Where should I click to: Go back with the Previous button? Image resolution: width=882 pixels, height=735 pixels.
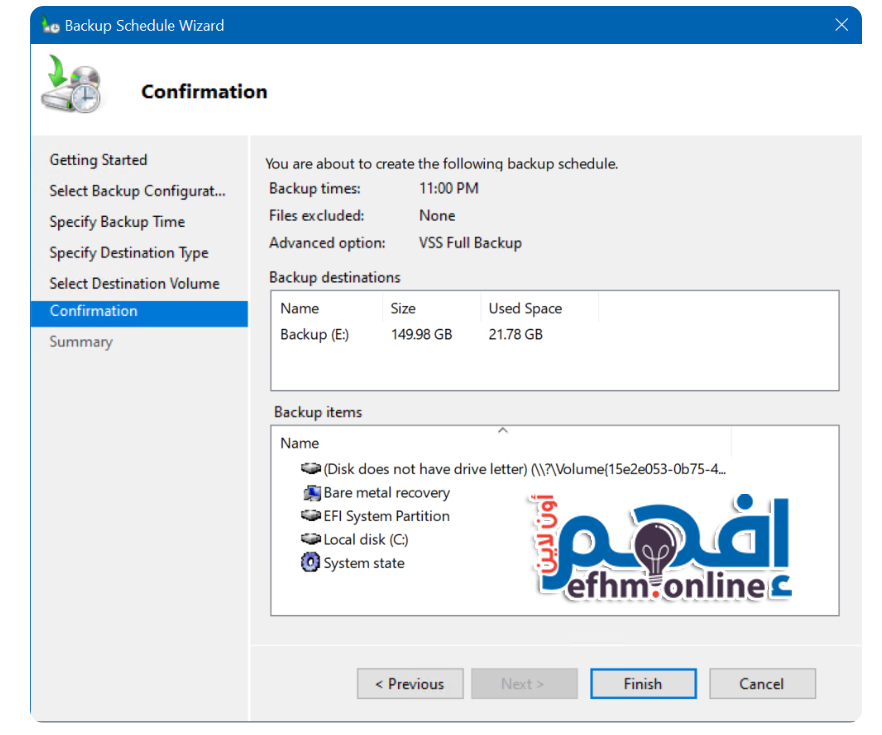409,684
